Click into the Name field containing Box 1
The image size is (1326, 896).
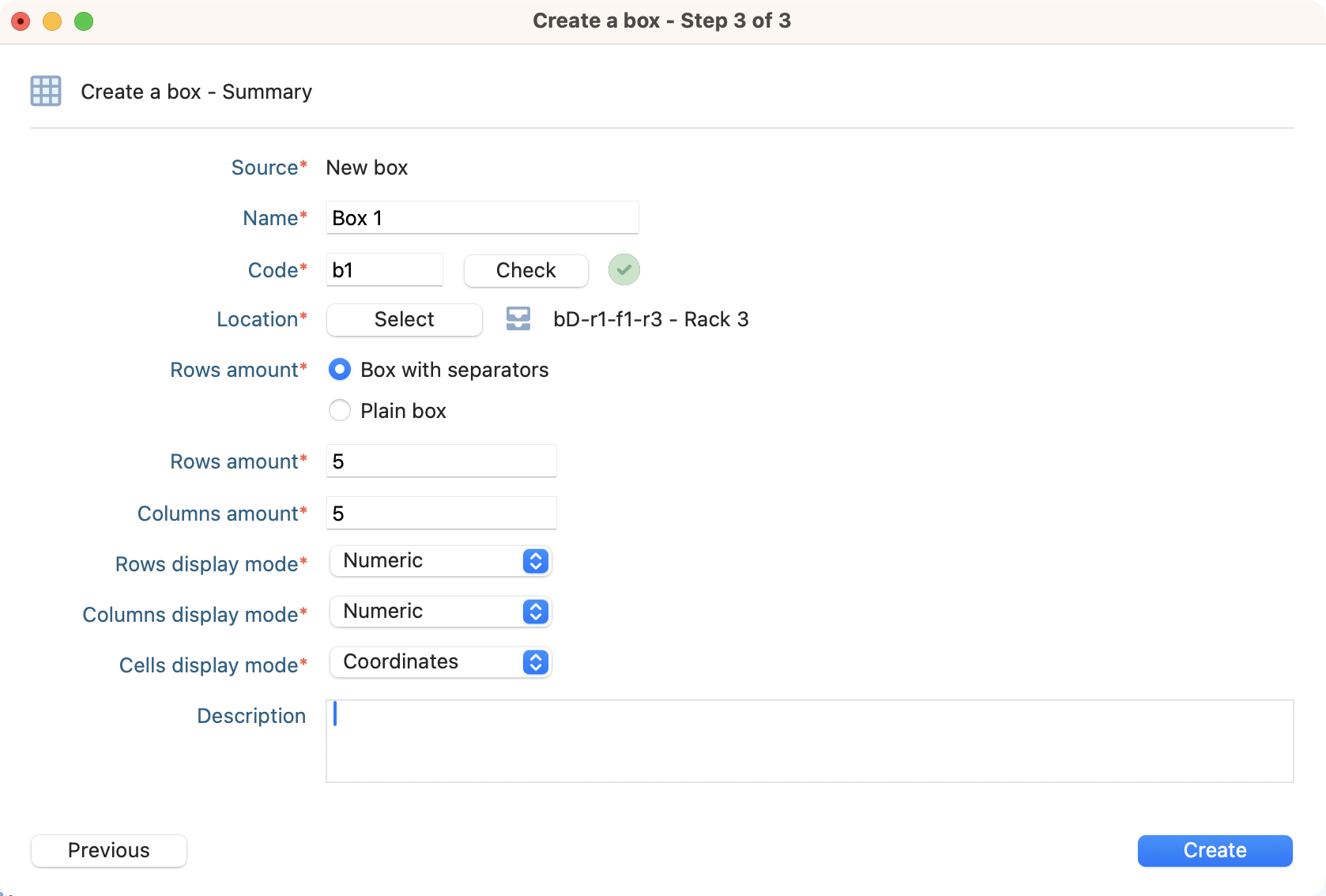click(x=482, y=218)
